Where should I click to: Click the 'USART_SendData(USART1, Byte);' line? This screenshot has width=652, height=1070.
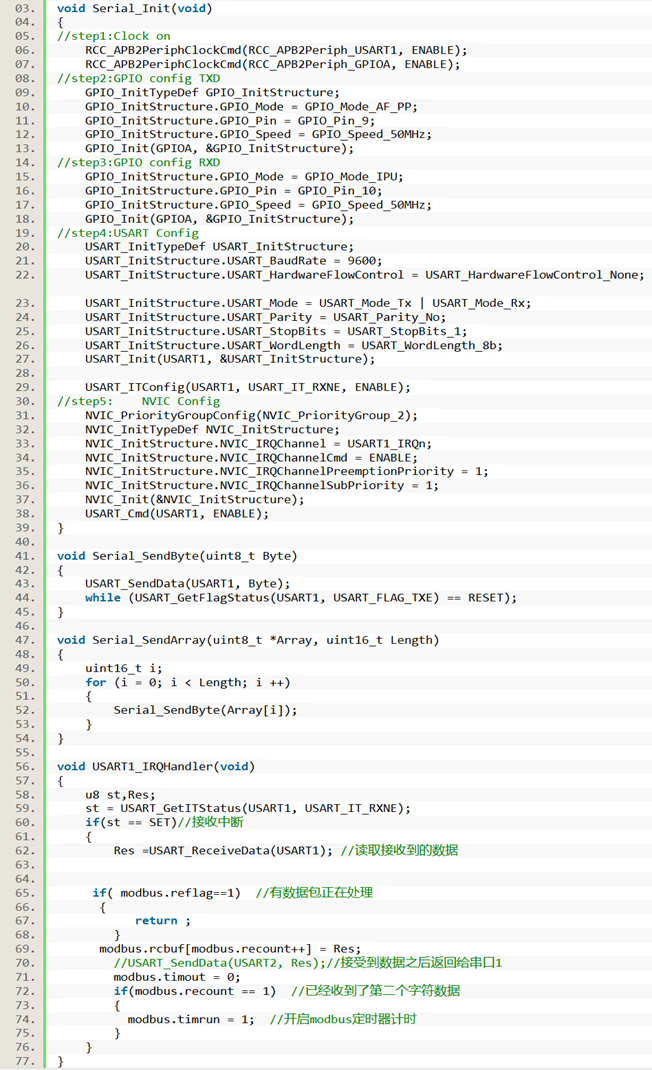click(187, 584)
